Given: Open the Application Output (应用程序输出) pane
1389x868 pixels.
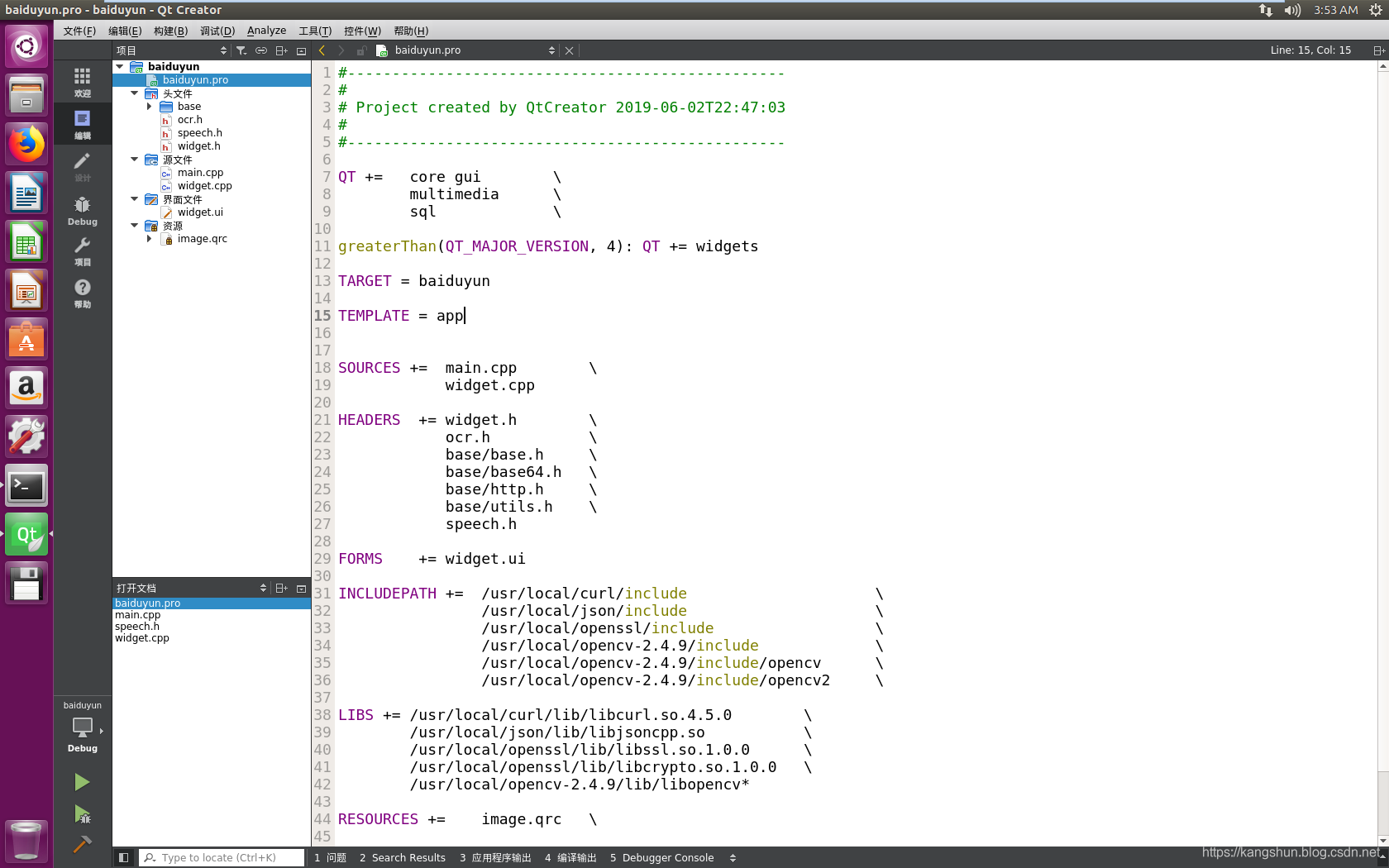Looking at the screenshot, I should 495,858.
